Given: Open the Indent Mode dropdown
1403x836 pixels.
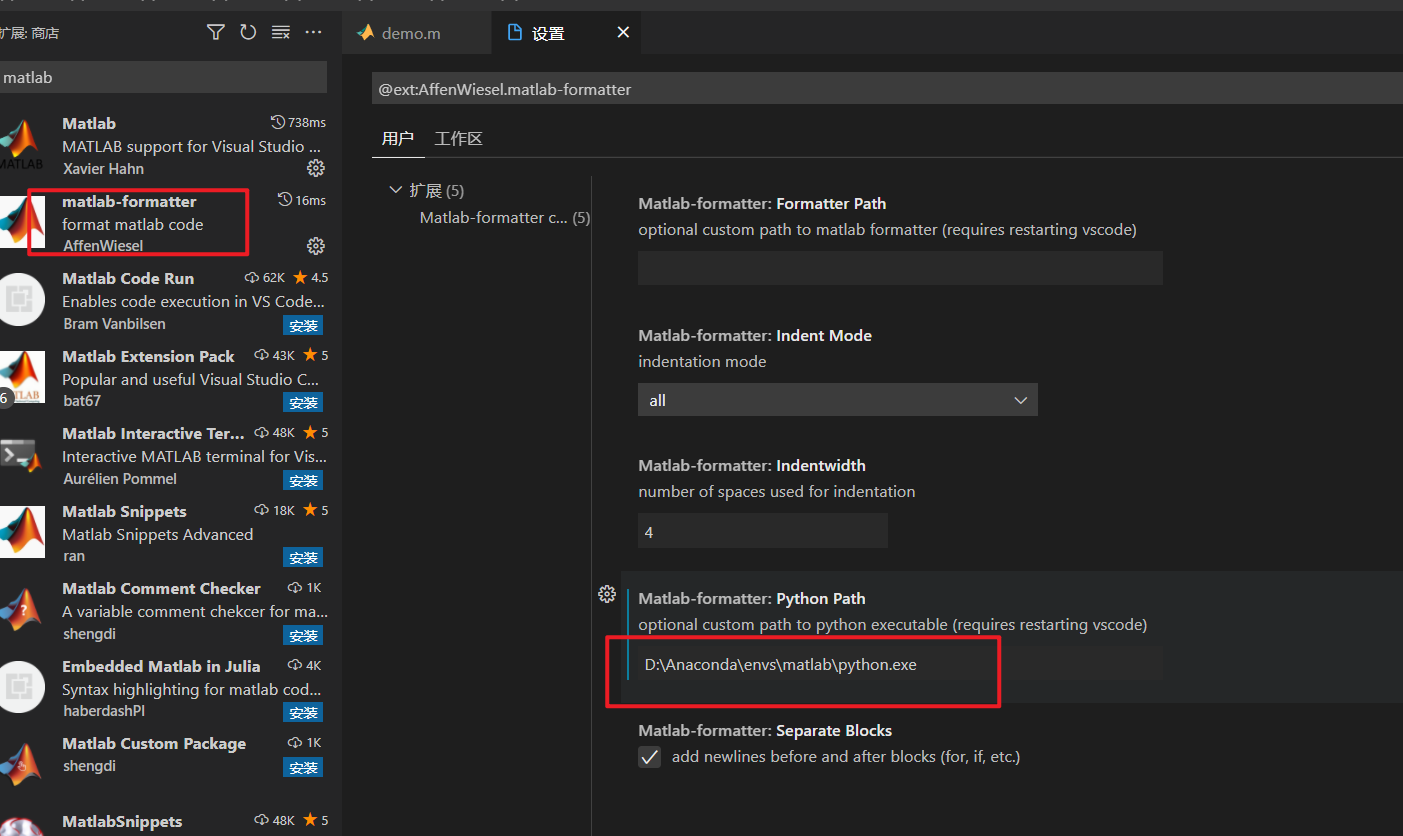Looking at the screenshot, I should (838, 400).
